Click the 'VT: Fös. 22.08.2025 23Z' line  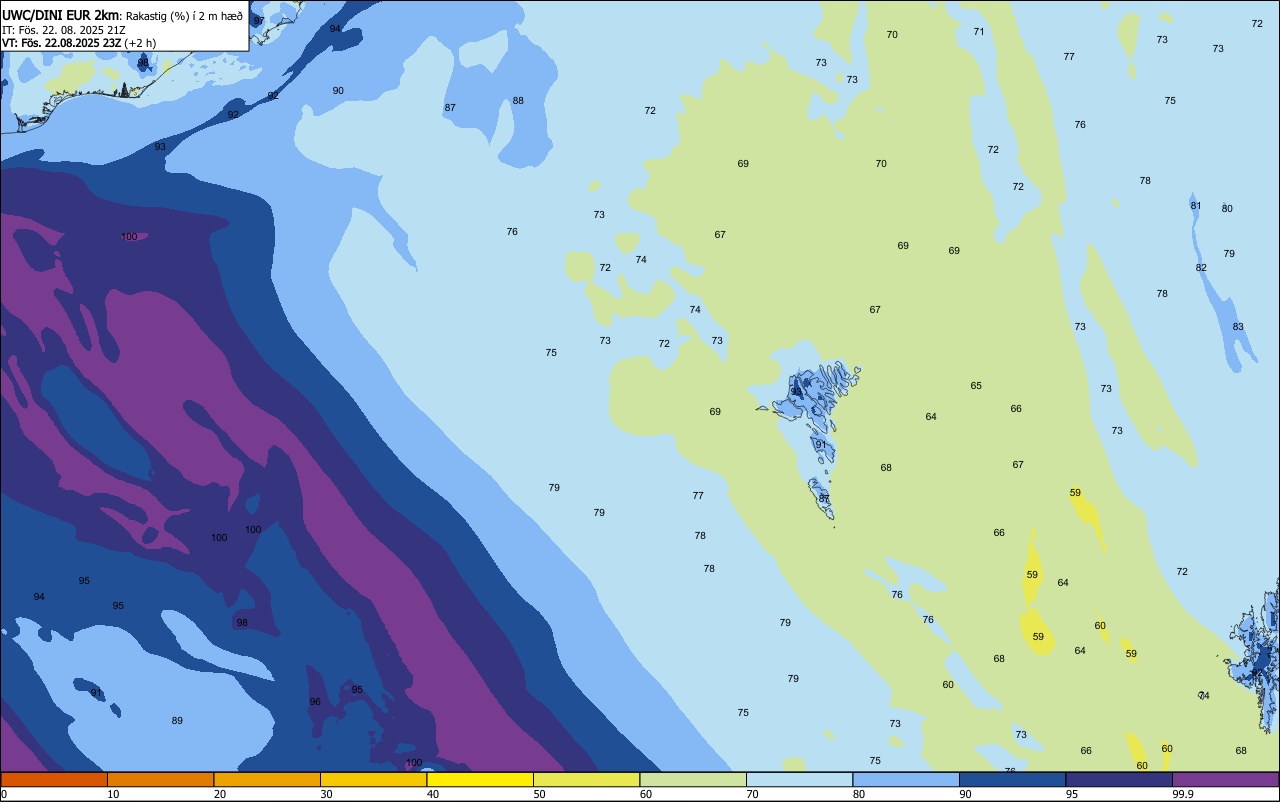pyautogui.click(x=62, y=43)
